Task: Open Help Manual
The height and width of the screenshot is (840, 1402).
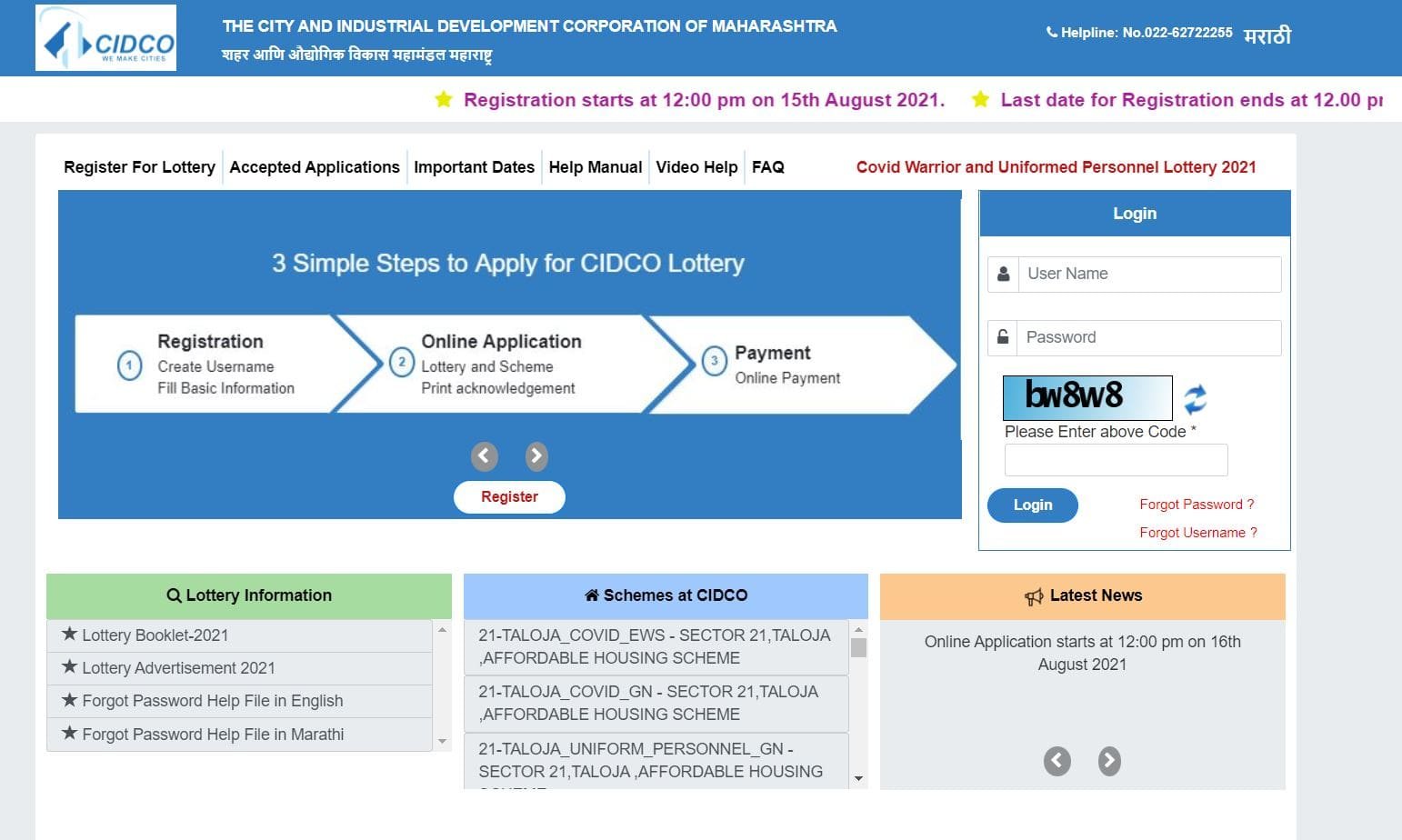Action: pyautogui.click(x=596, y=167)
